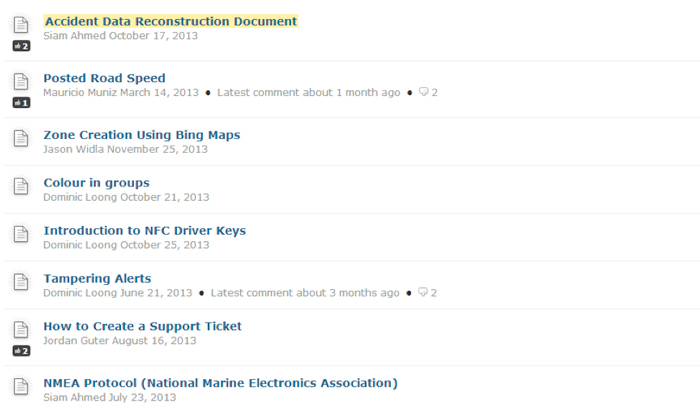Open the Tampering Alerts article
Viewport: 700px width, 406px height.
pyautogui.click(x=97, y=278)
